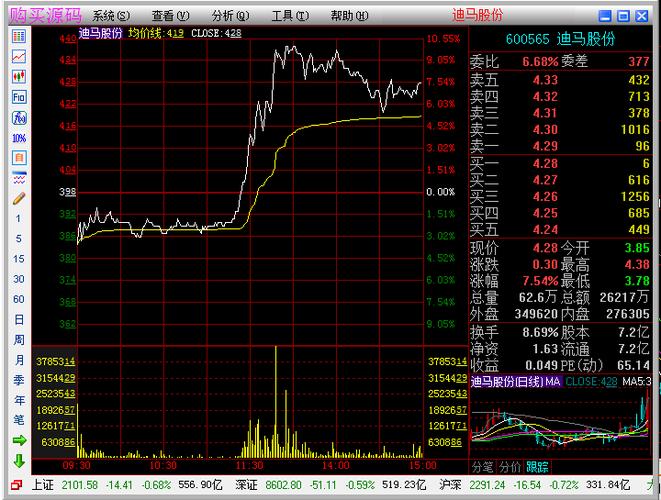Switch to the 分价 tab
The image size is (661, 500).
510,467
